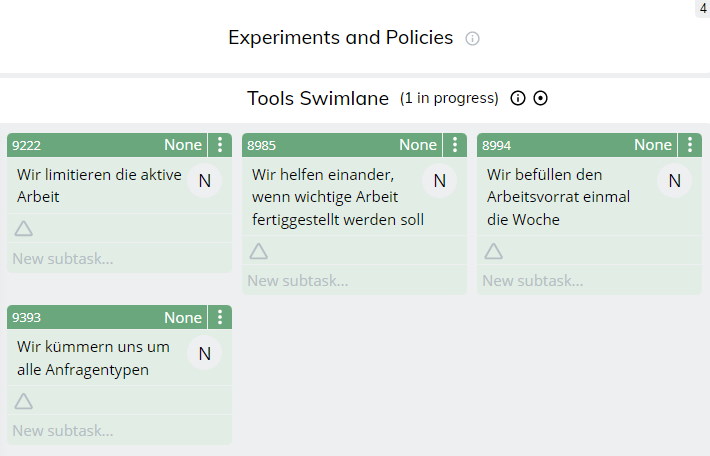Open the three-dot menu on card 9393
The height and width of the screenshot is (456, 710).
point(220,317)
